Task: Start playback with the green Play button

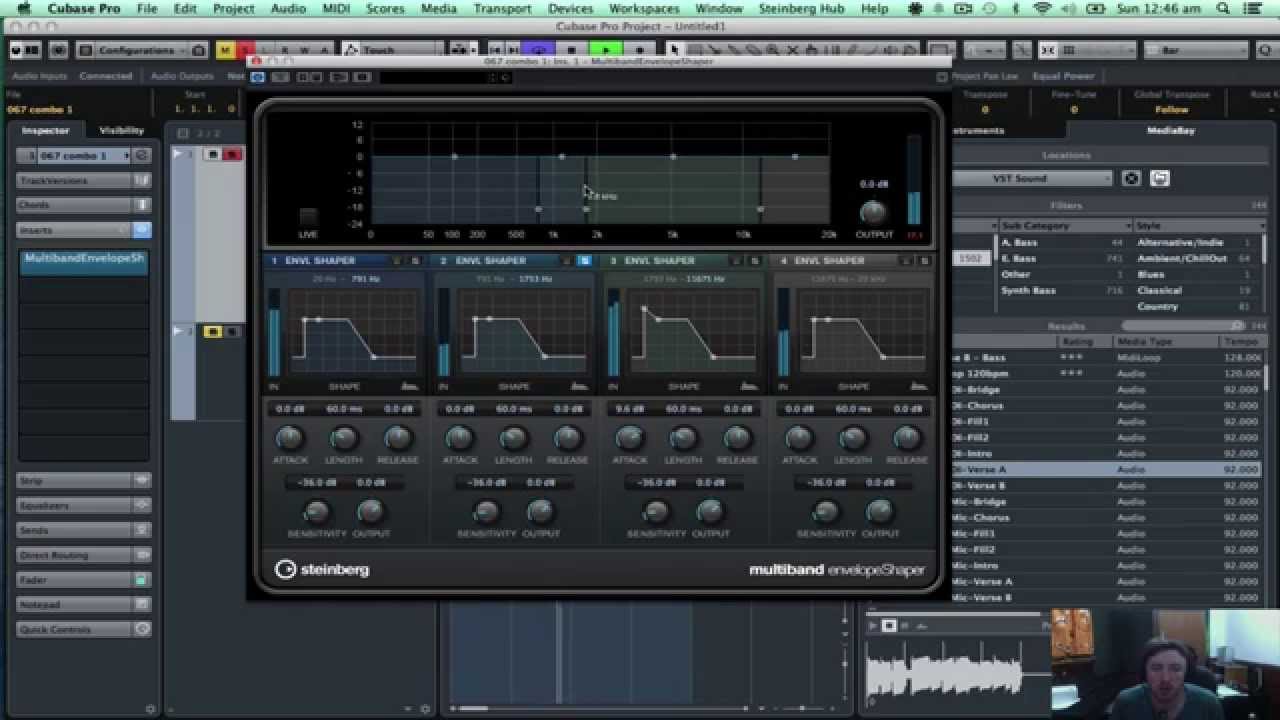Action: [x=606, y=50]
